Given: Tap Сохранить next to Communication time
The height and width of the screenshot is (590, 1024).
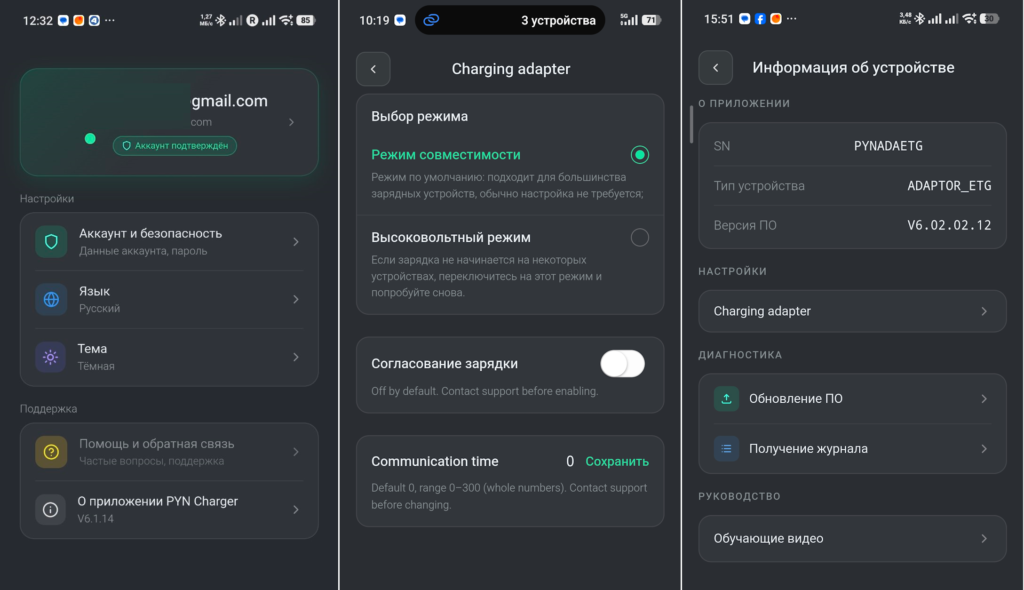Looking at the screenshot, I should pyautogui.click(x=617, y=461).
